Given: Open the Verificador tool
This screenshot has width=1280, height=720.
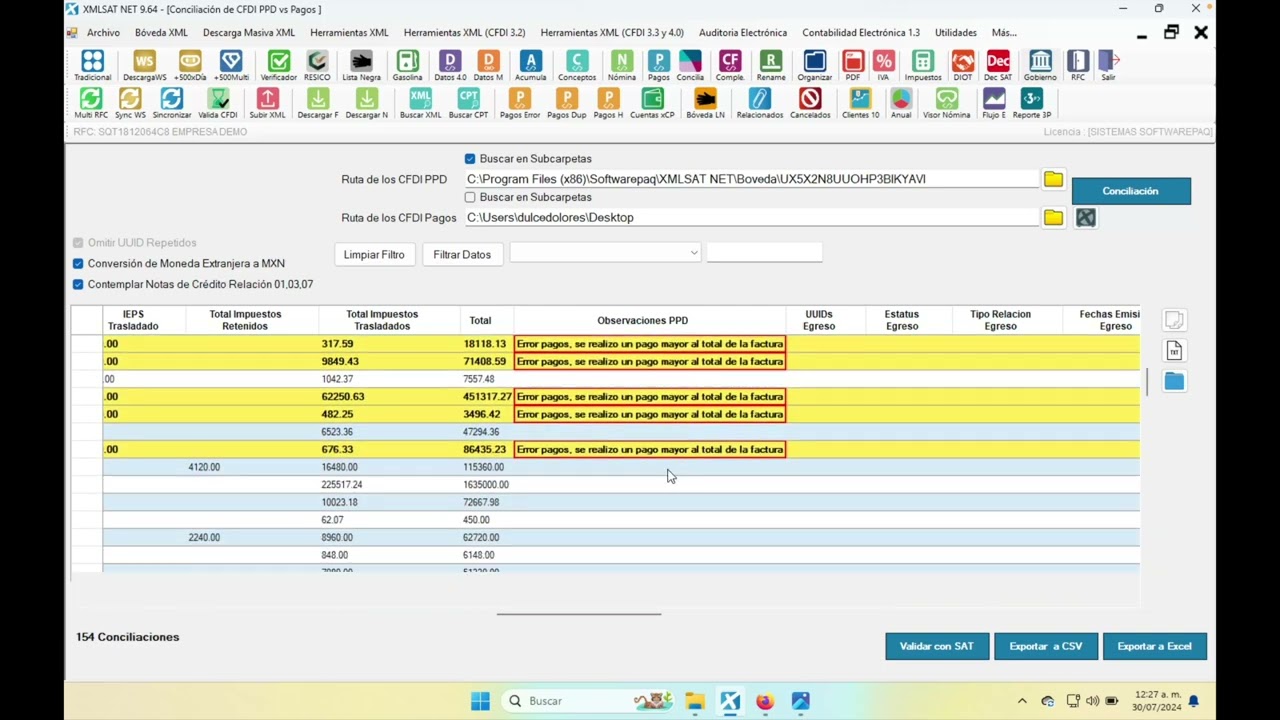Looking at the screenshot, I should 278,66.
